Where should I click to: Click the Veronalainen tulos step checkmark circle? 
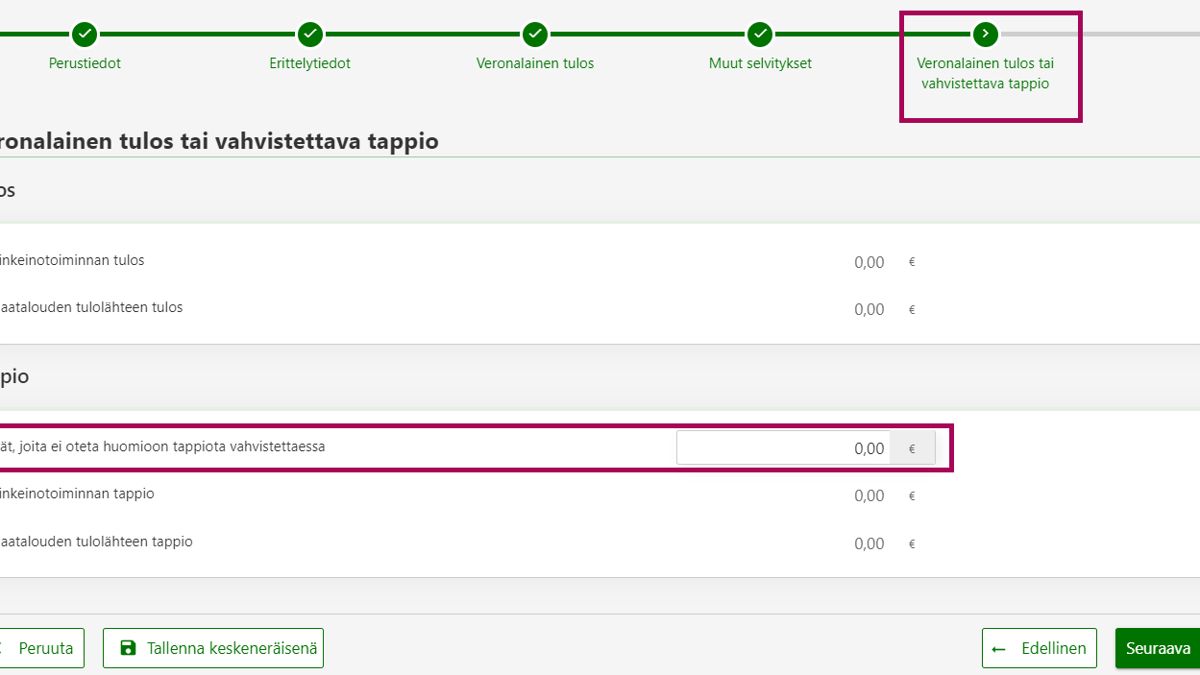pyautogui.click(x=535, y=34)
